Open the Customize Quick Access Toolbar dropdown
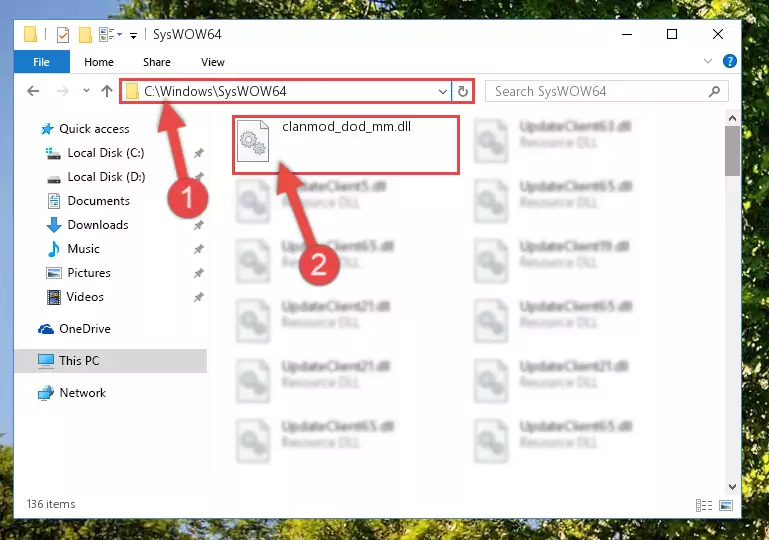The image size is (769, 540). point(133,35)
